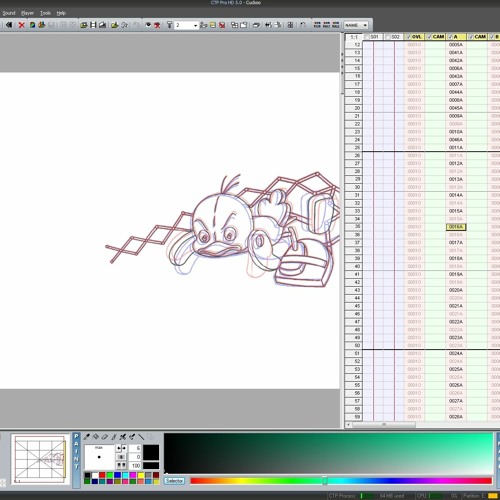
Task: Click frame row number 59
Action: [354, 417]
